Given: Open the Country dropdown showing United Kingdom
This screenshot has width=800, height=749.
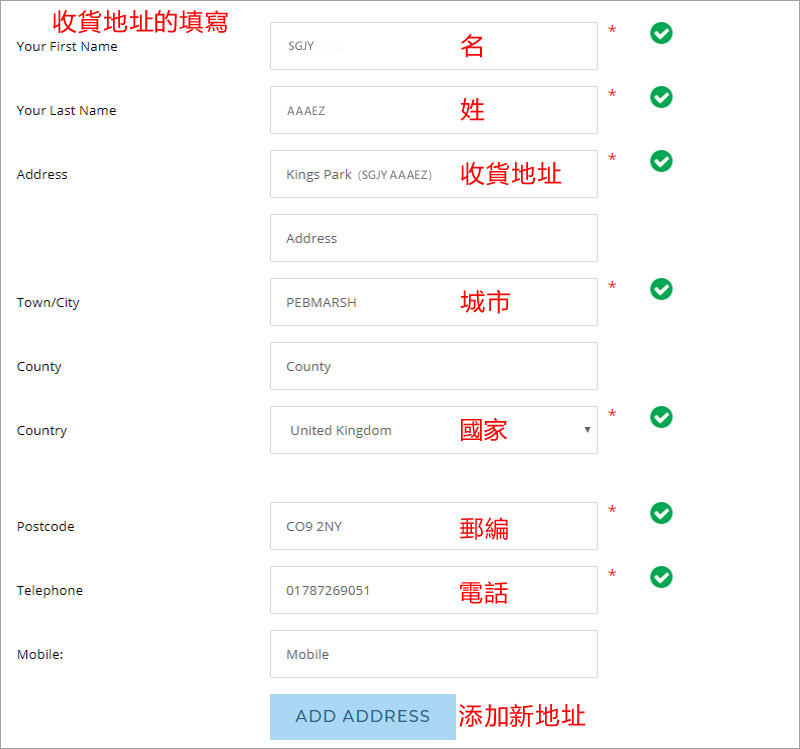Looking at the screenshot, I should (434, 430).
